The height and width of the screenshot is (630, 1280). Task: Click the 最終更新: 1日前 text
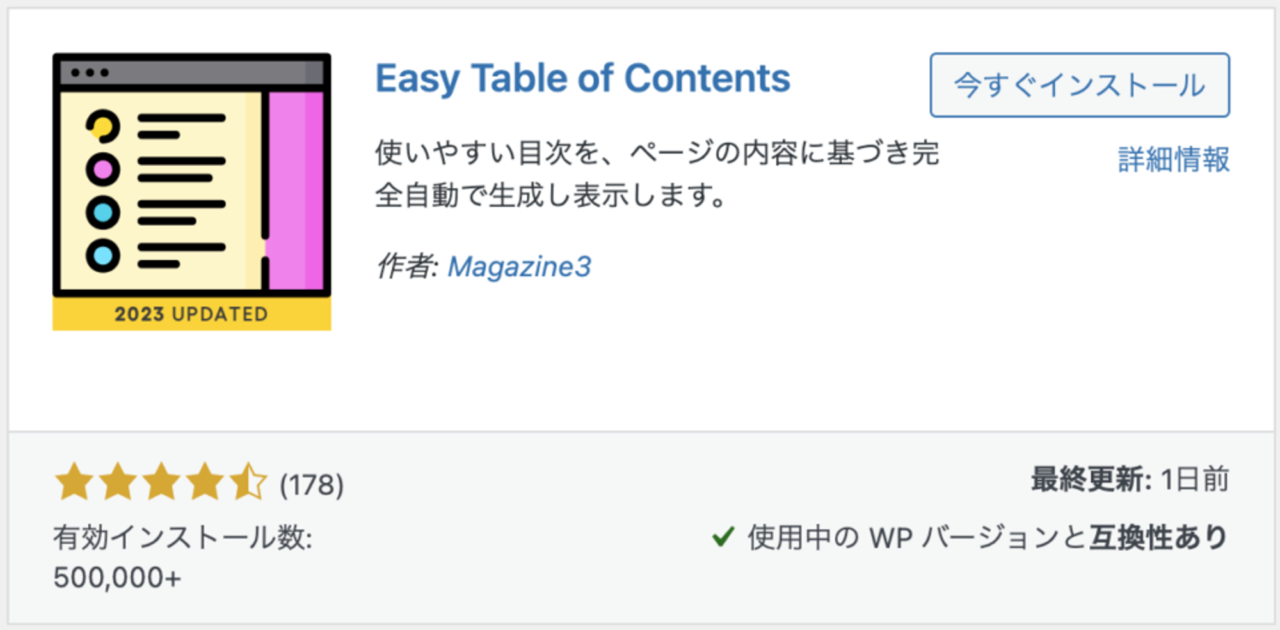1130,480
